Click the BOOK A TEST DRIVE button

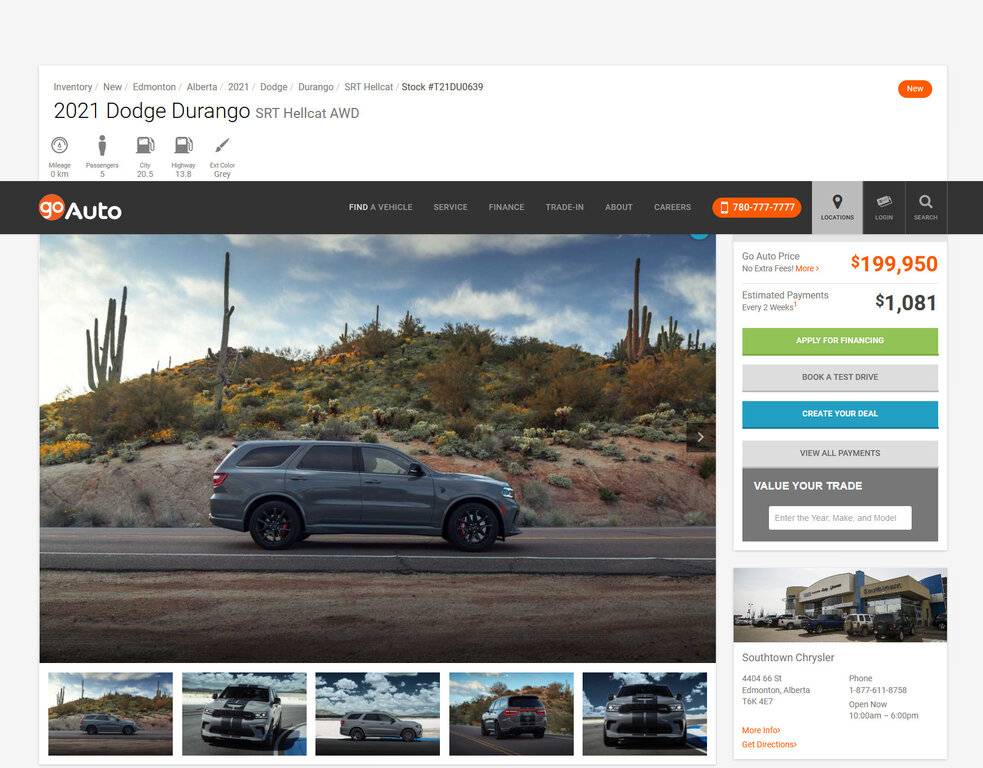pyautogui.click(x=839, y=377)
